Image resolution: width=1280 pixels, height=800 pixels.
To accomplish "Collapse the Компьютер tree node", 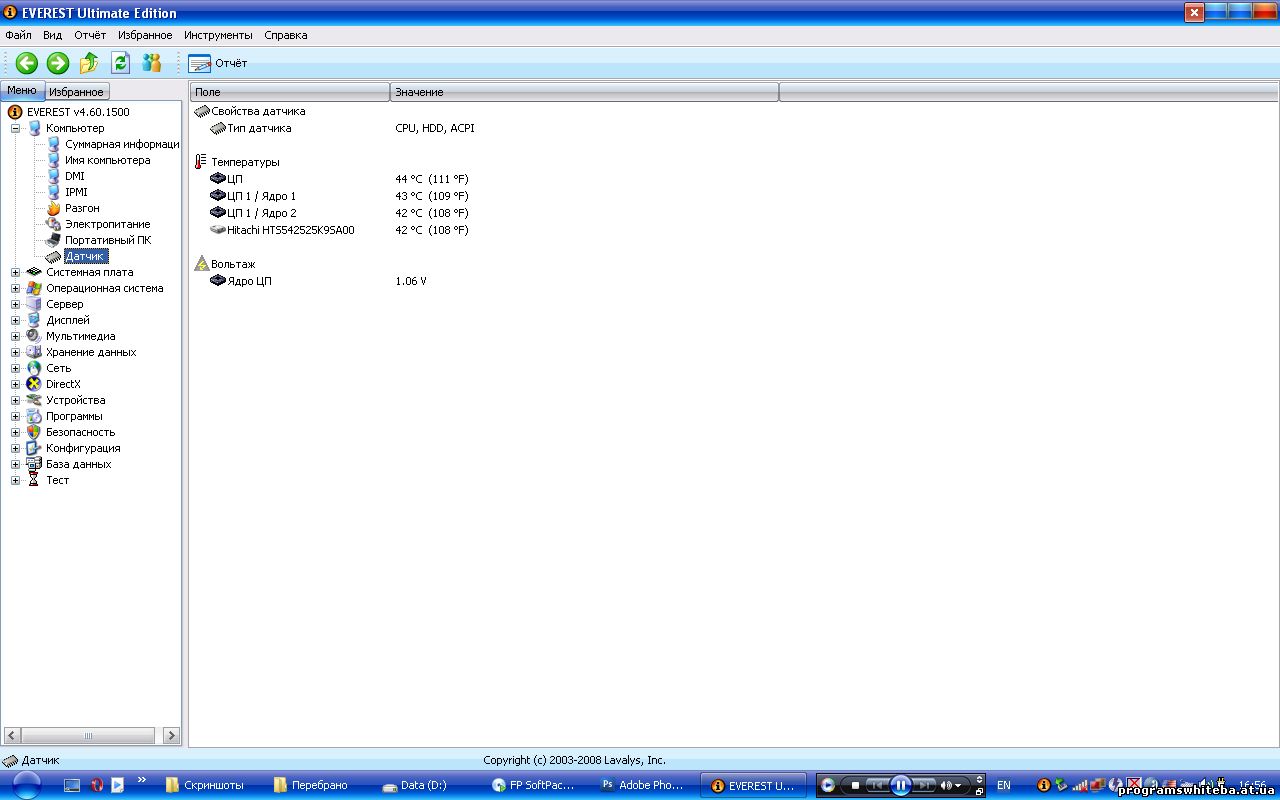I will pos(15,128).
